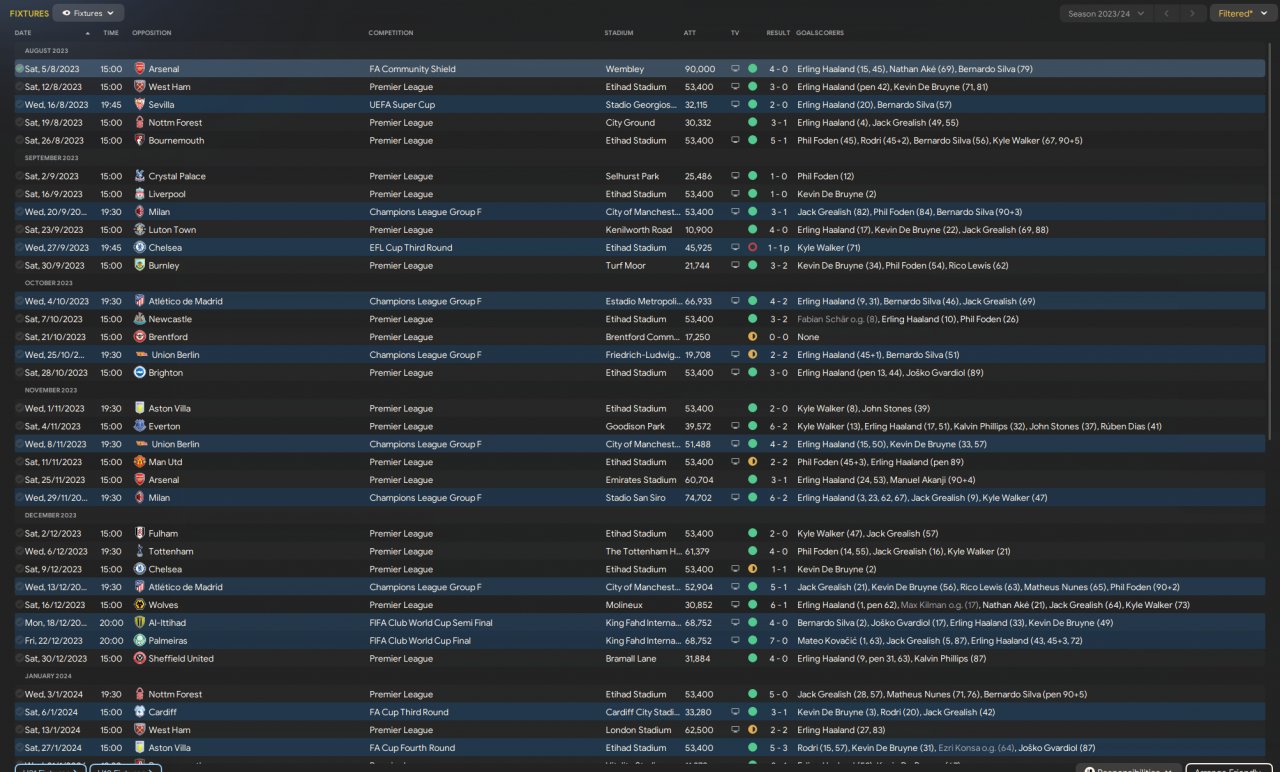Tick the selection circle for Sat, 12/8/2023 West Ham
The height and width of the screenshot is (772, 1280).
tap(19, 87)
